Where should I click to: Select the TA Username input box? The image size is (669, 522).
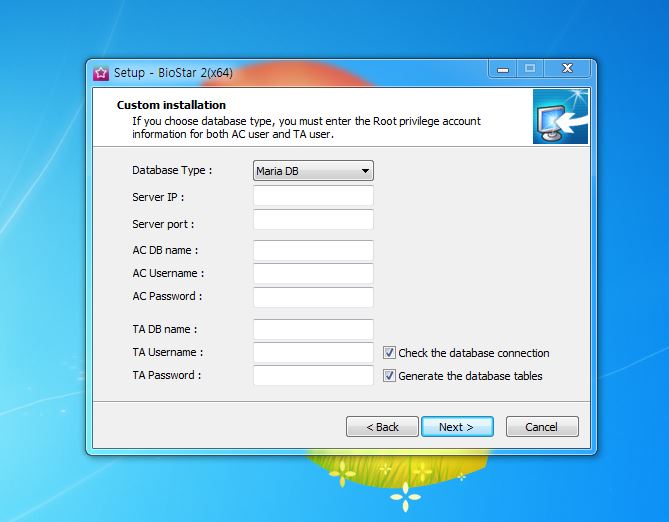313,353
